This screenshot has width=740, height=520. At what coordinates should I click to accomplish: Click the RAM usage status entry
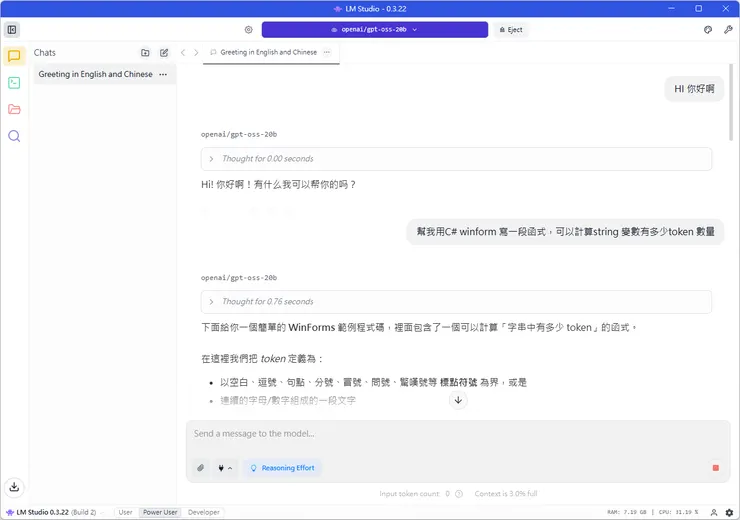627,512
